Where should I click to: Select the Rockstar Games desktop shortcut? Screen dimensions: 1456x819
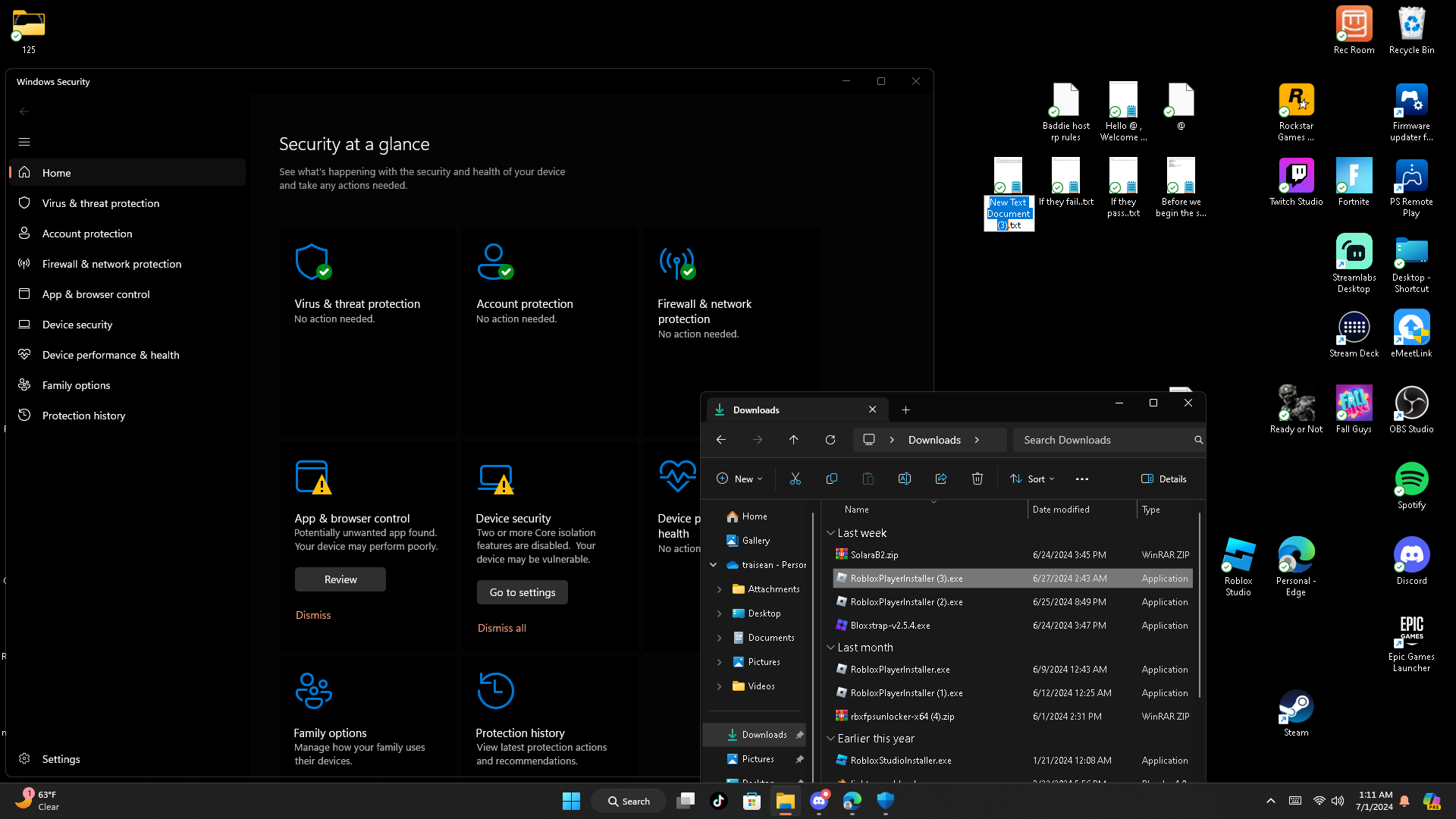coord(1296,112)
